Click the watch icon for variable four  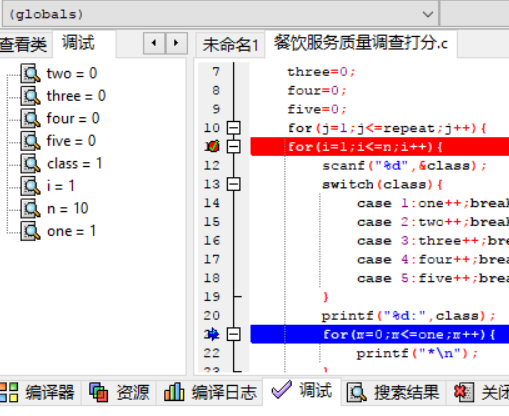pos(30,118)
